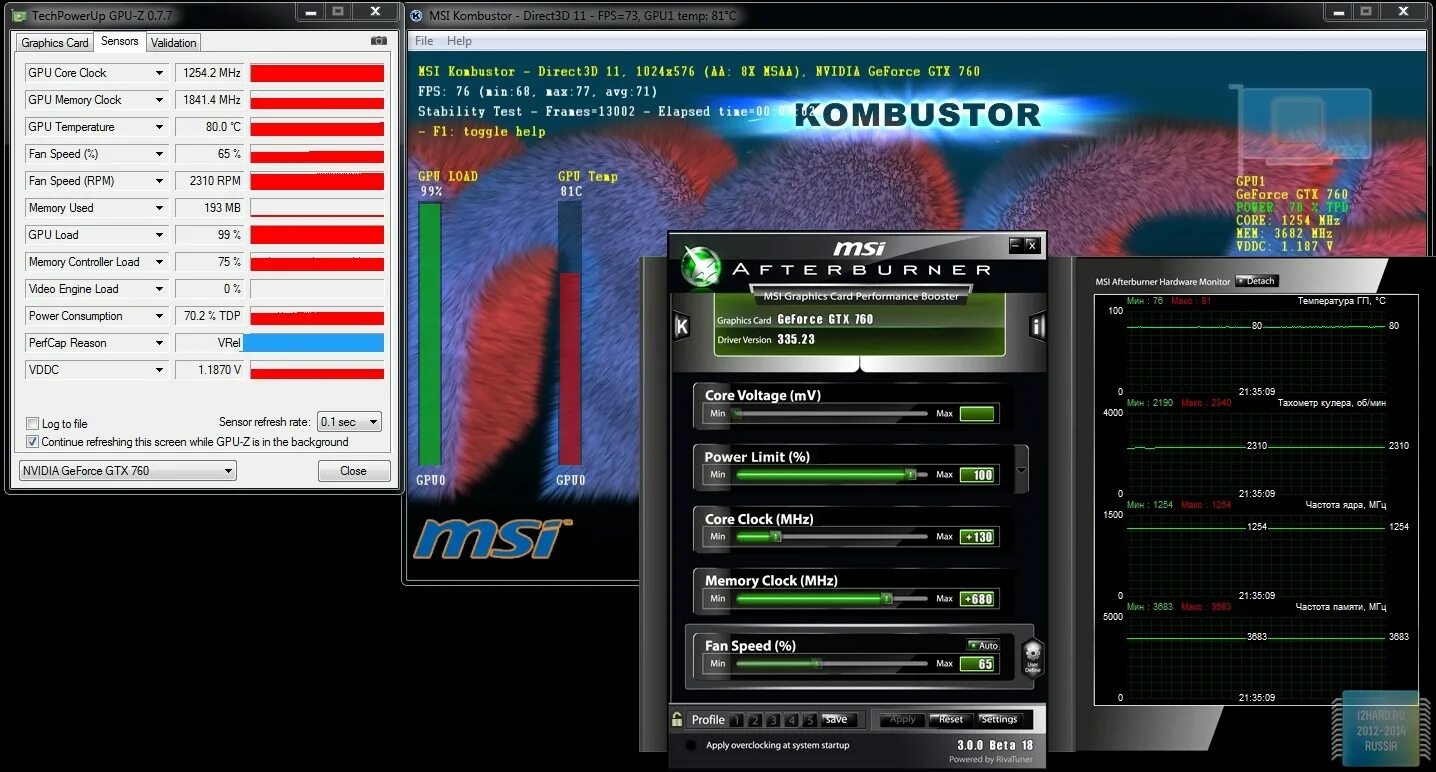This screenshot has width=1436, height=772.
Task: Click the Core Voltage empty value field
Action: 977,413
